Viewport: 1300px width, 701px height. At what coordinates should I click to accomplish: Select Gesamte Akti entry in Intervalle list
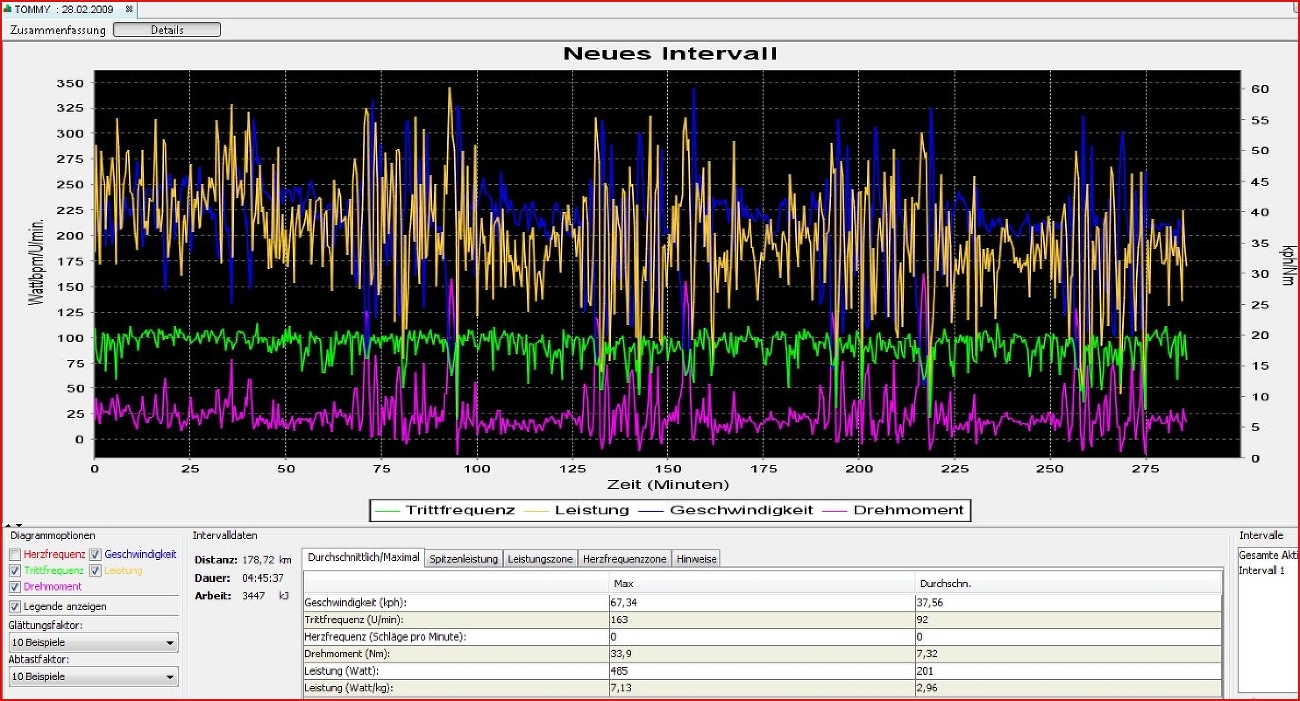tap(1267, 555)
